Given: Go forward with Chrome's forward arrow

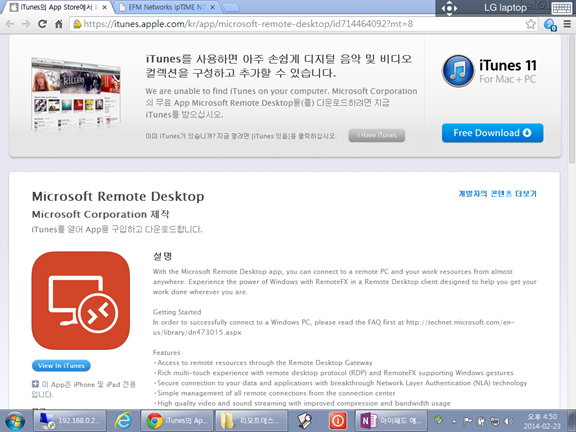Looking at the screenshot, I should 26,24.
